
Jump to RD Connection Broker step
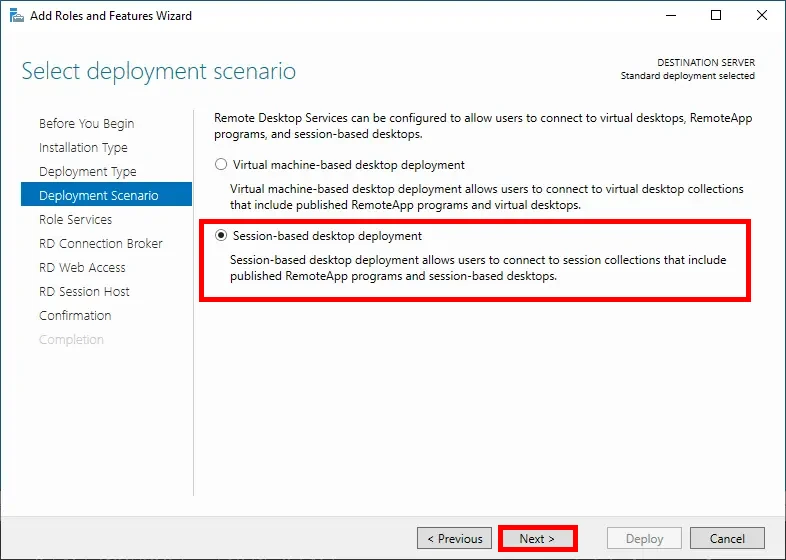click(x=100, y=244)
